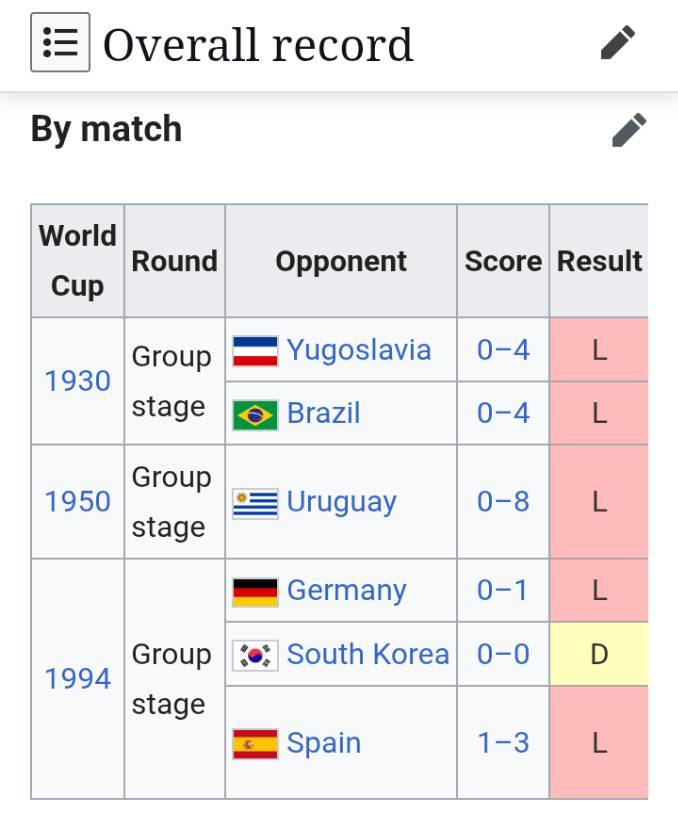
Task: Click the Brazil flag icon
Action: pos(255,414)
